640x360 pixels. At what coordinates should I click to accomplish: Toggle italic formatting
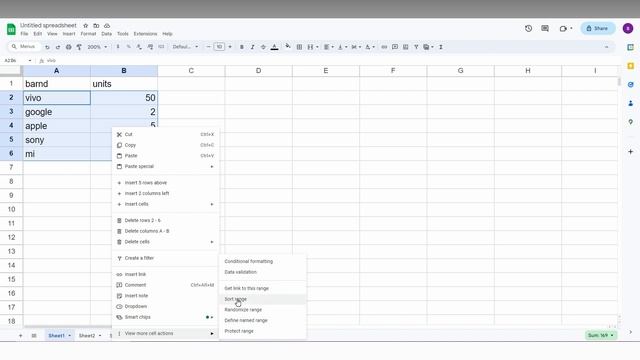point(253,47)
